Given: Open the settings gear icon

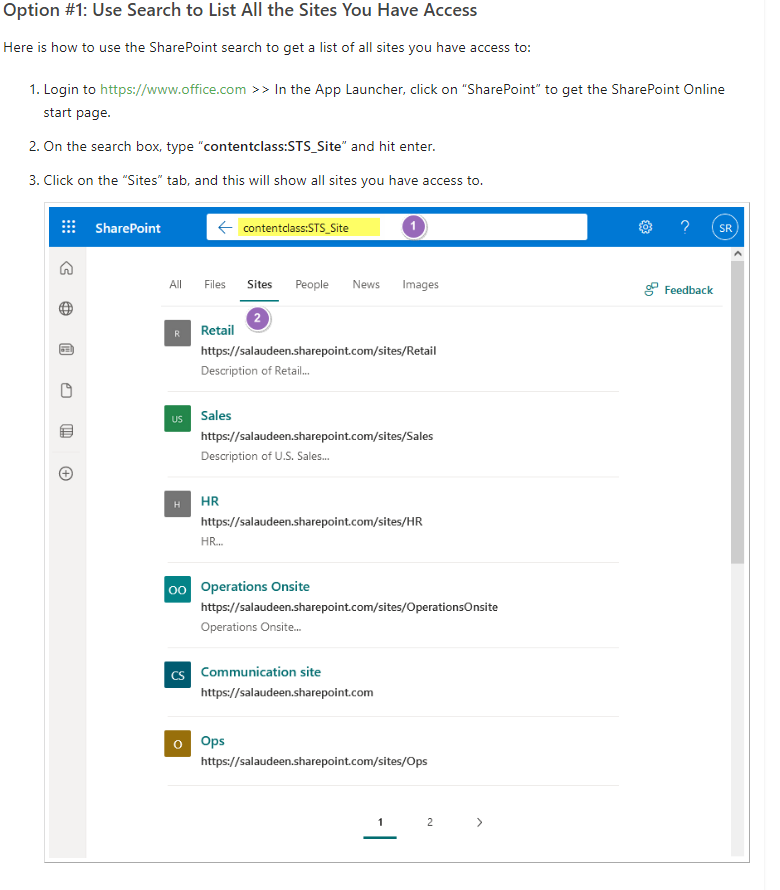Looking at the screenshot, I should tap(645, 228).
